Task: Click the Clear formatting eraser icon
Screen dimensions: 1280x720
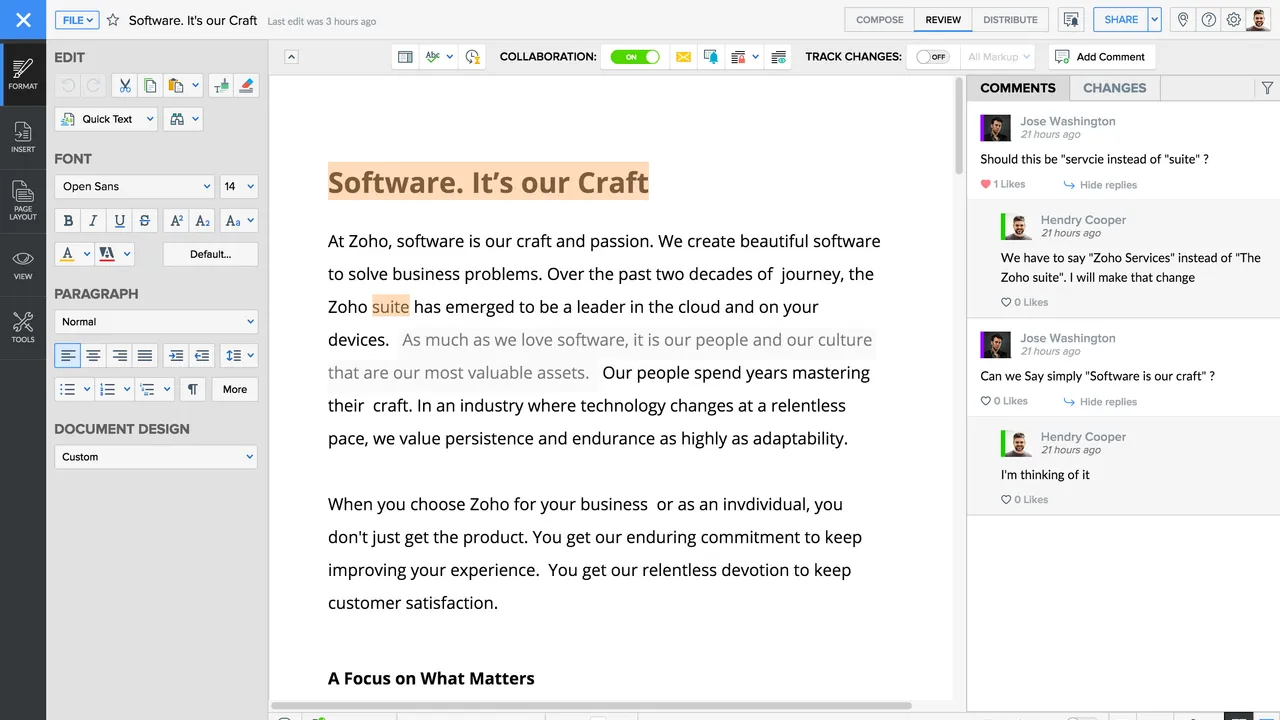Action: pos(246,86)
